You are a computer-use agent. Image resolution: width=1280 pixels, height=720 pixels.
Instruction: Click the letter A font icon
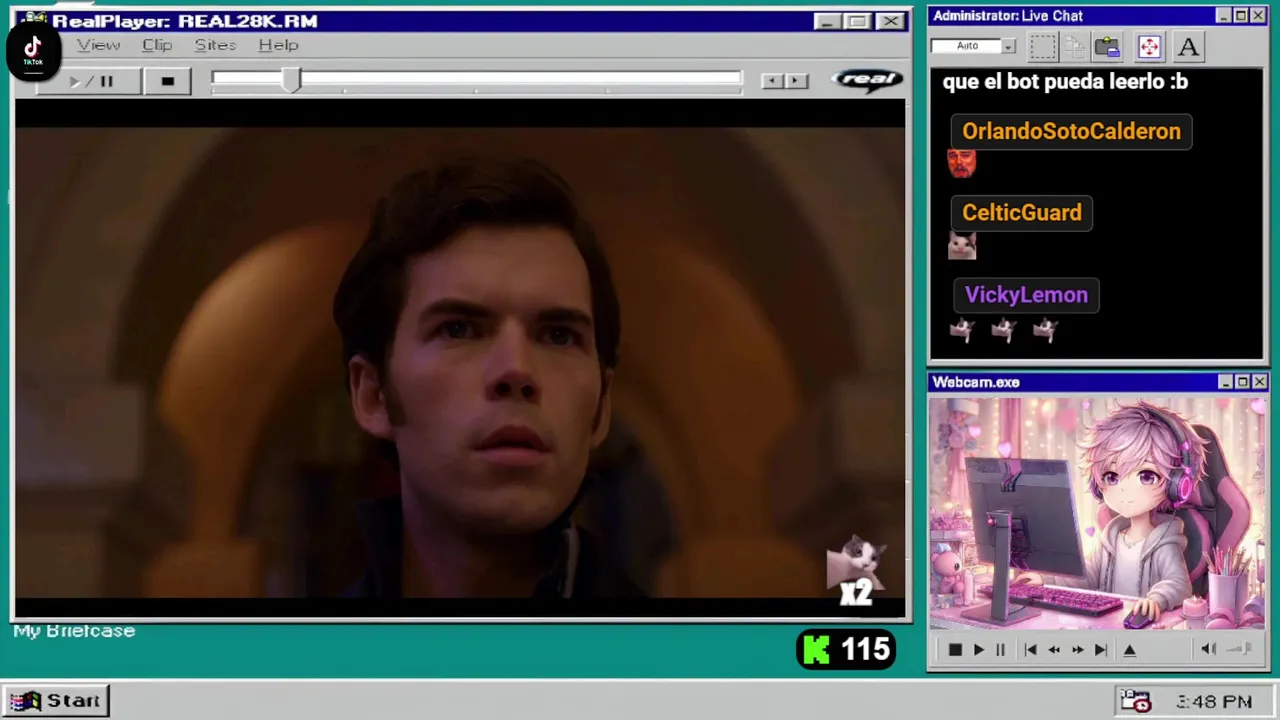click(x=1188, y=46)
